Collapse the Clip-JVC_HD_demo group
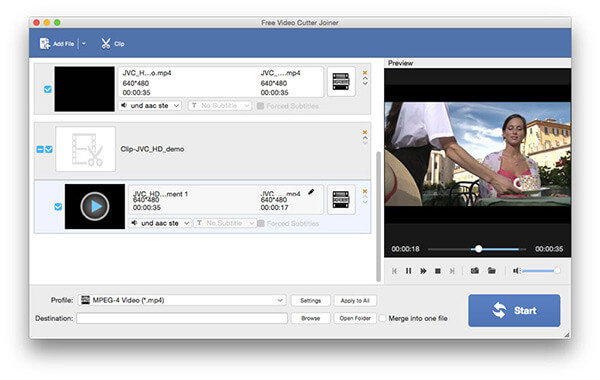Viewport: 600px width, 380px height. pyautogui.click(x=40, y=149)
